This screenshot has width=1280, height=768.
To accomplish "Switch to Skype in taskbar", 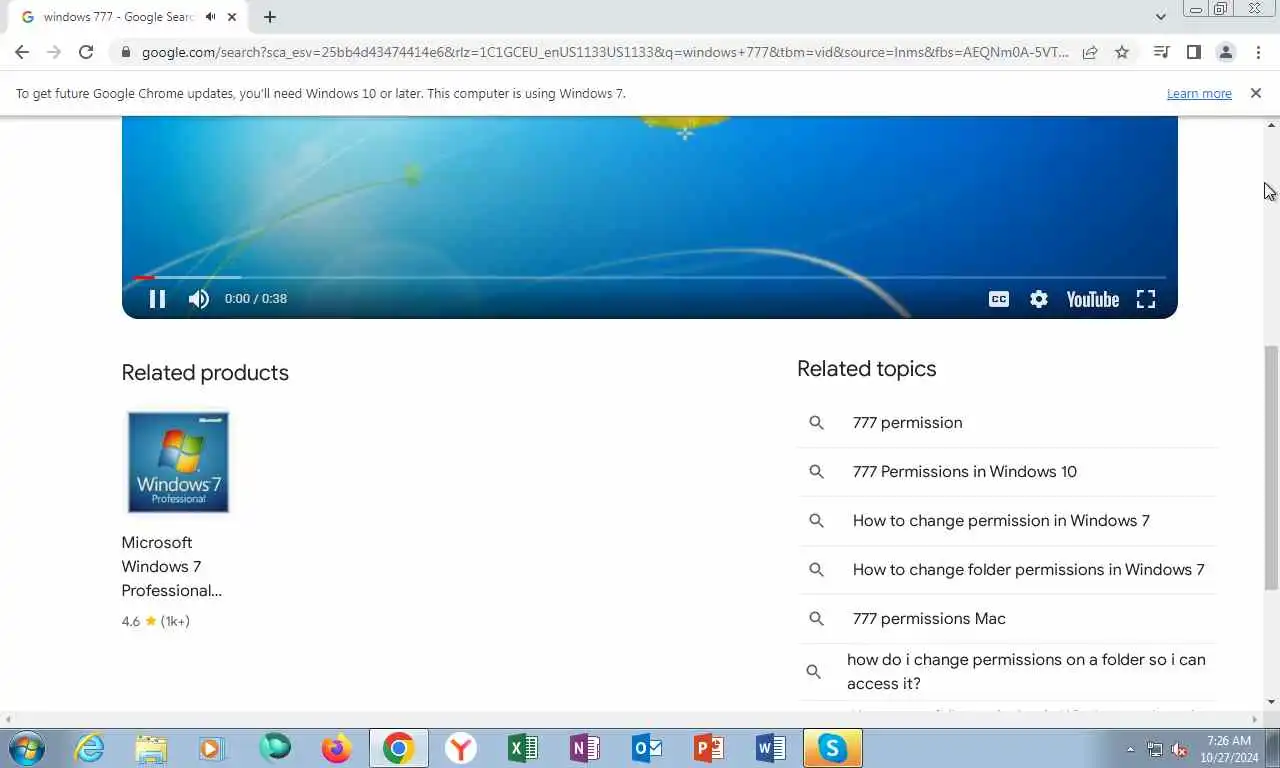I will tap(833, 748).
